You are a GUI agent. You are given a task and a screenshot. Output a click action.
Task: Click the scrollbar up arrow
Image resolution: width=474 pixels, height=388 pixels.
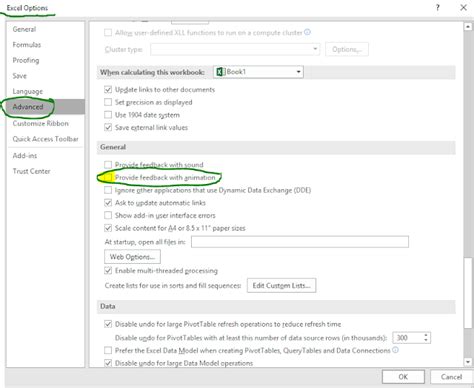[468, 26]
